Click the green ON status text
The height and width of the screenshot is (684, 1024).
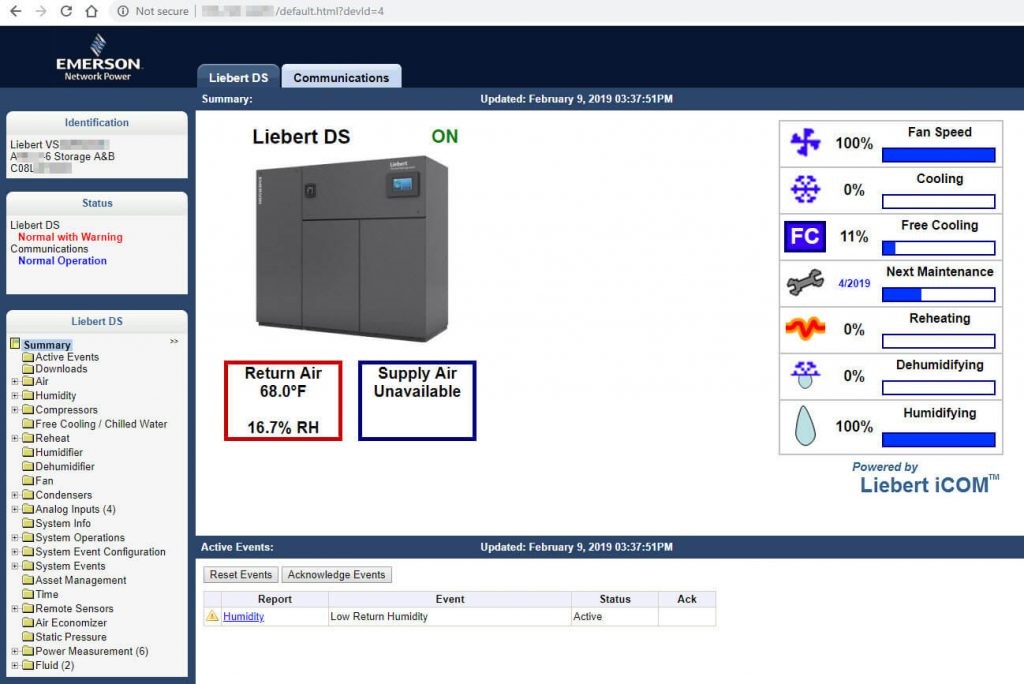tap(445, 137)
